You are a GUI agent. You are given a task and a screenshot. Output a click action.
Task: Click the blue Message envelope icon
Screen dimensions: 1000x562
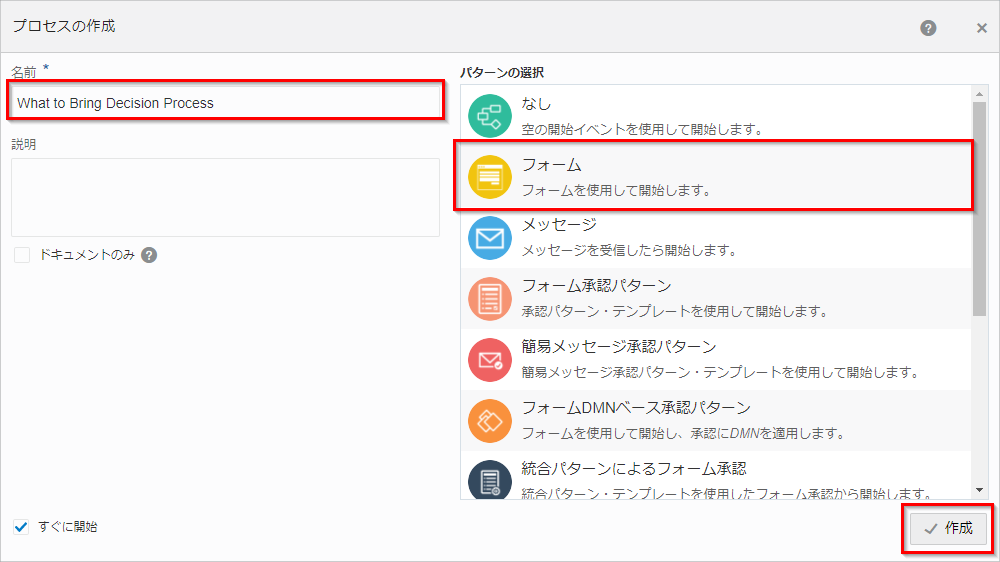[x=489, y=238]
